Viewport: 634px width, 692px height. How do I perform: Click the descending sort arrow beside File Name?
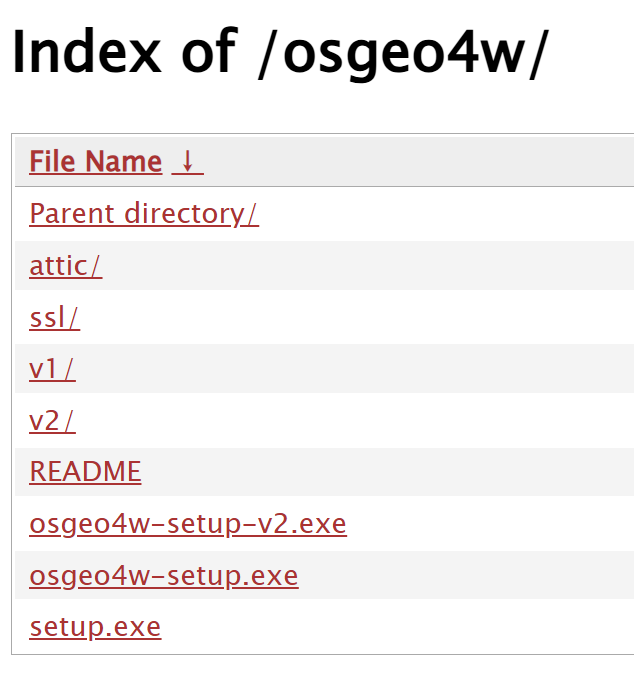188,162
